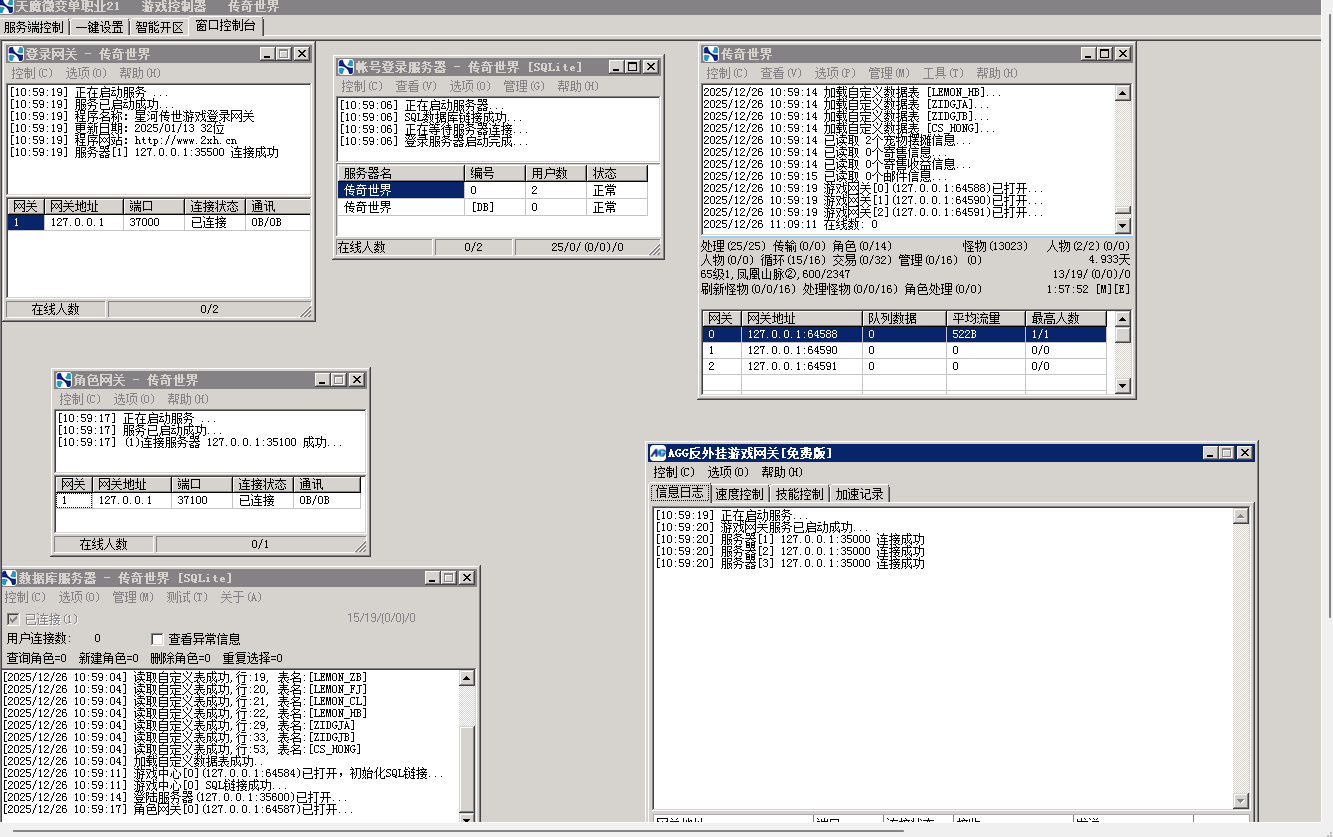Maximize the AGG反外挂游戏网关 window
Screen dimensions: 1333x837
point(1228,453)
